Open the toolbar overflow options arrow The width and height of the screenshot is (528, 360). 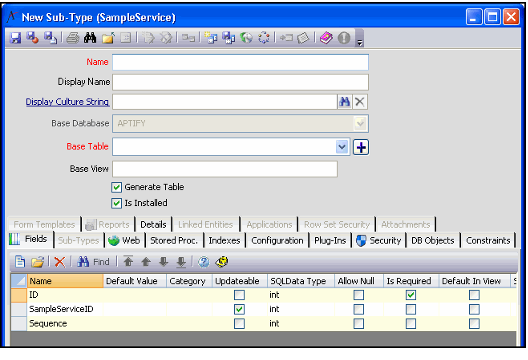(360, 42)
